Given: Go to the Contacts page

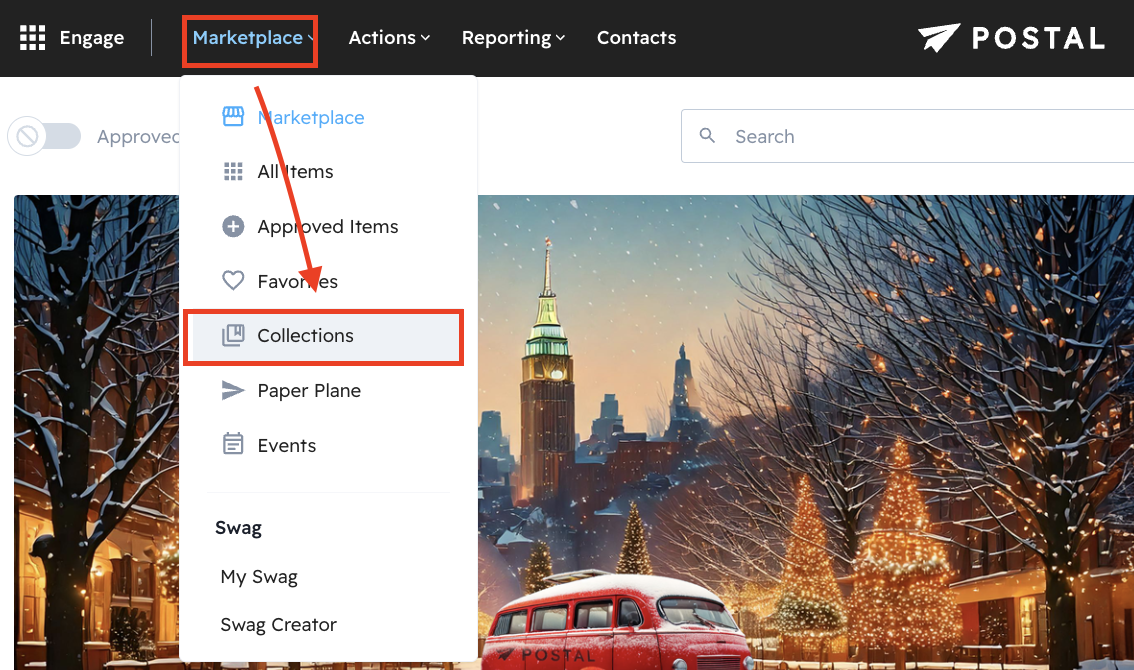Looking at the screenshot, I should pyautogui.click(x=636, y=38).
